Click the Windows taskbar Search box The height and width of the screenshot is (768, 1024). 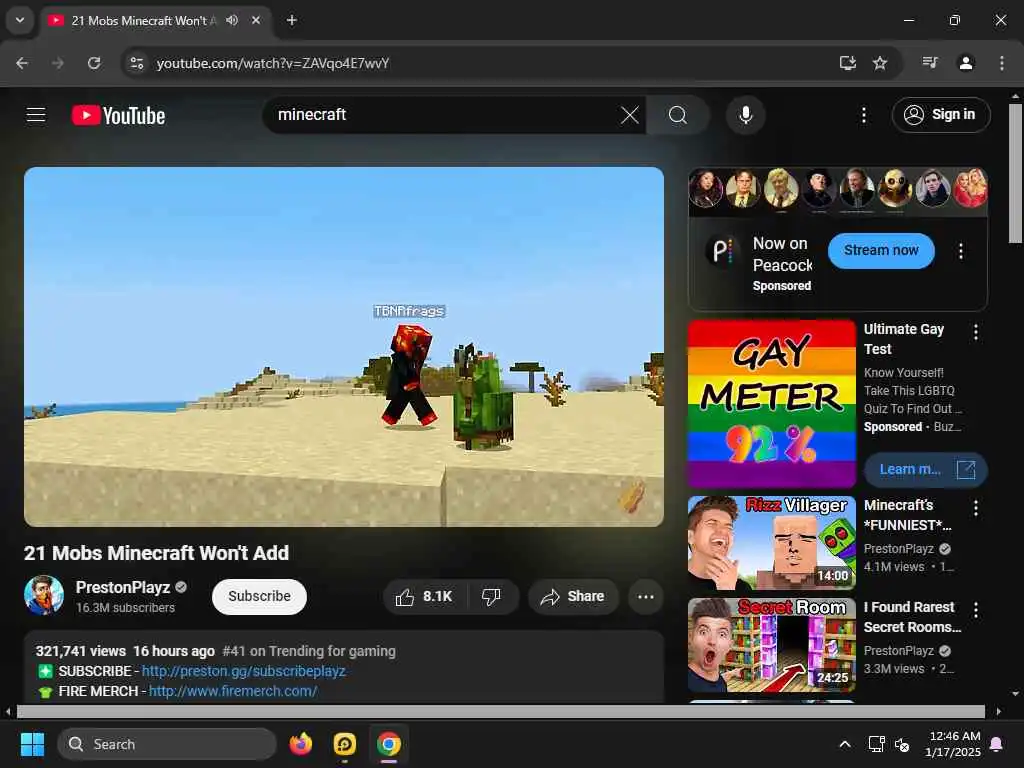pos(167,744)
